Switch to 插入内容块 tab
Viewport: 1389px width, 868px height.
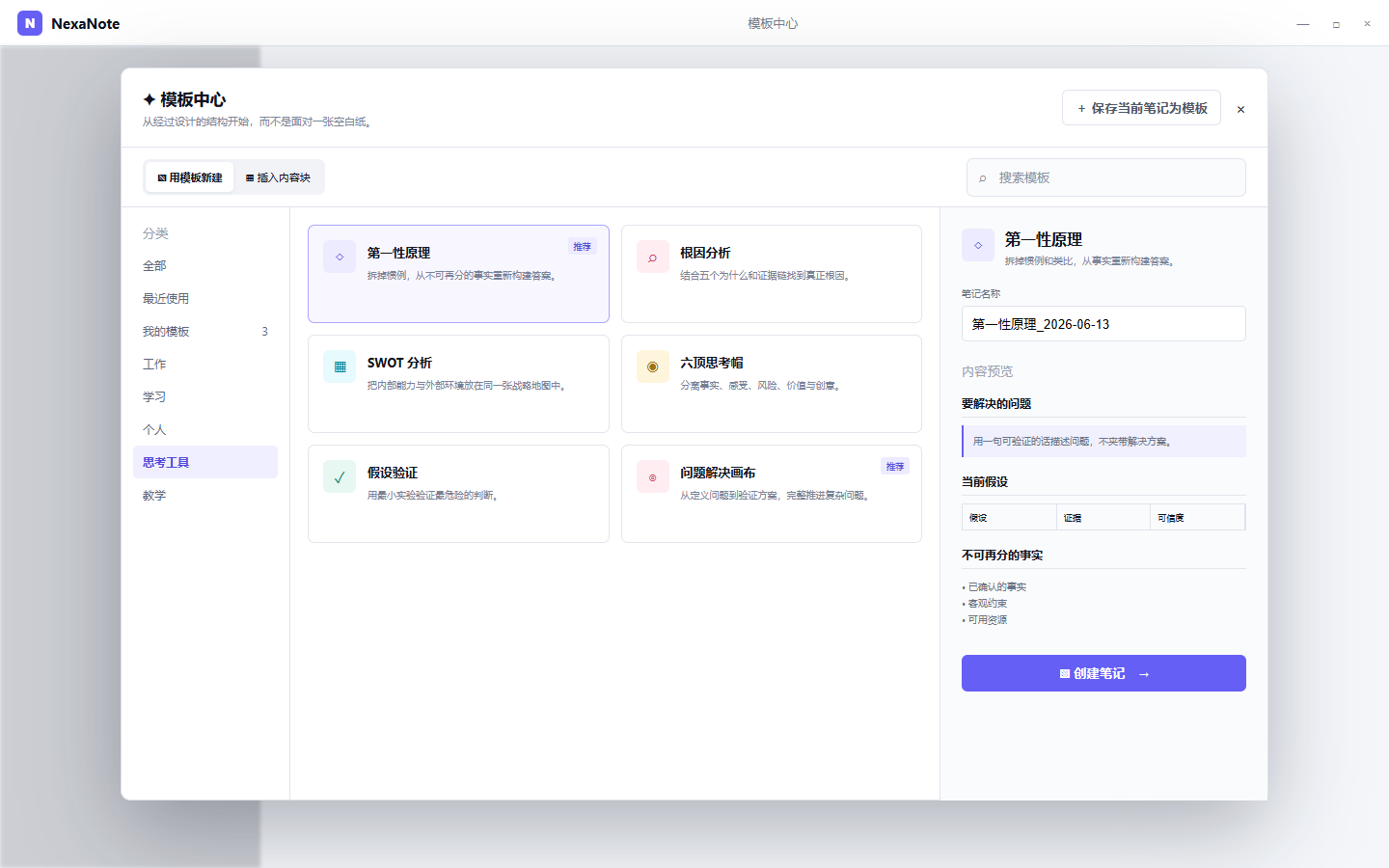pos(278,177)
